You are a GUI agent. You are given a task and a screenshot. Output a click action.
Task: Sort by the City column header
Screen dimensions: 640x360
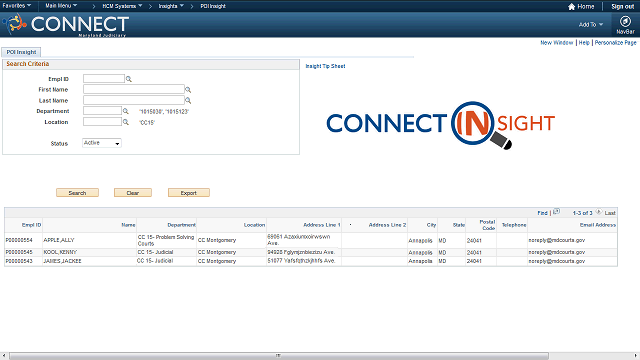(431, 225)
